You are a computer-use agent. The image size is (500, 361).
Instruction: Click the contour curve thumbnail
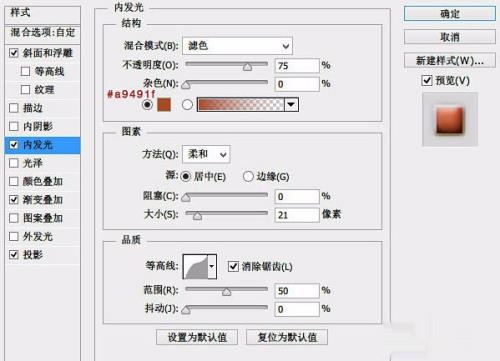tap(196, 266)
